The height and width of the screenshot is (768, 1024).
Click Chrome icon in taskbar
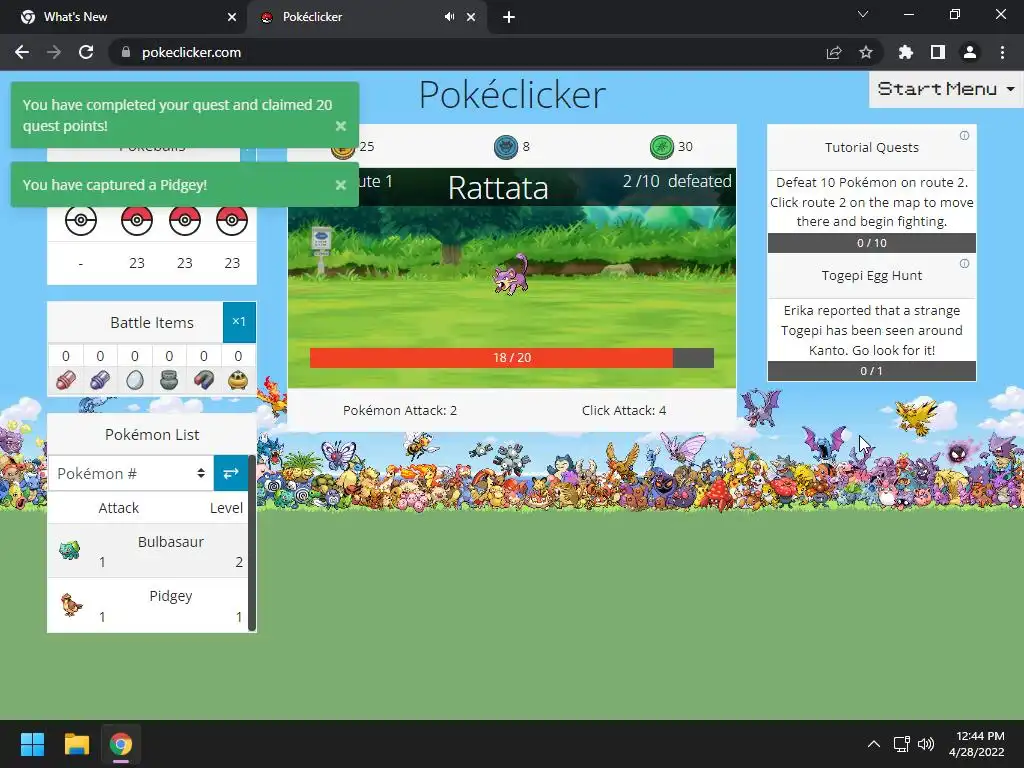tap(121, 744)
